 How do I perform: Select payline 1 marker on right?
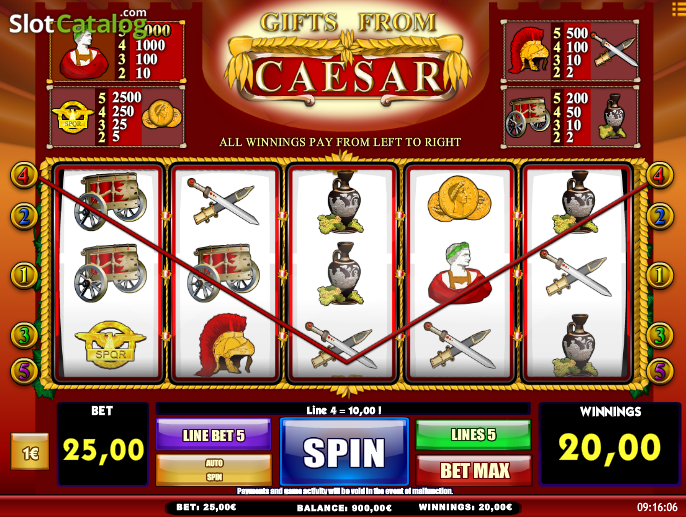[x=659, y=276]
